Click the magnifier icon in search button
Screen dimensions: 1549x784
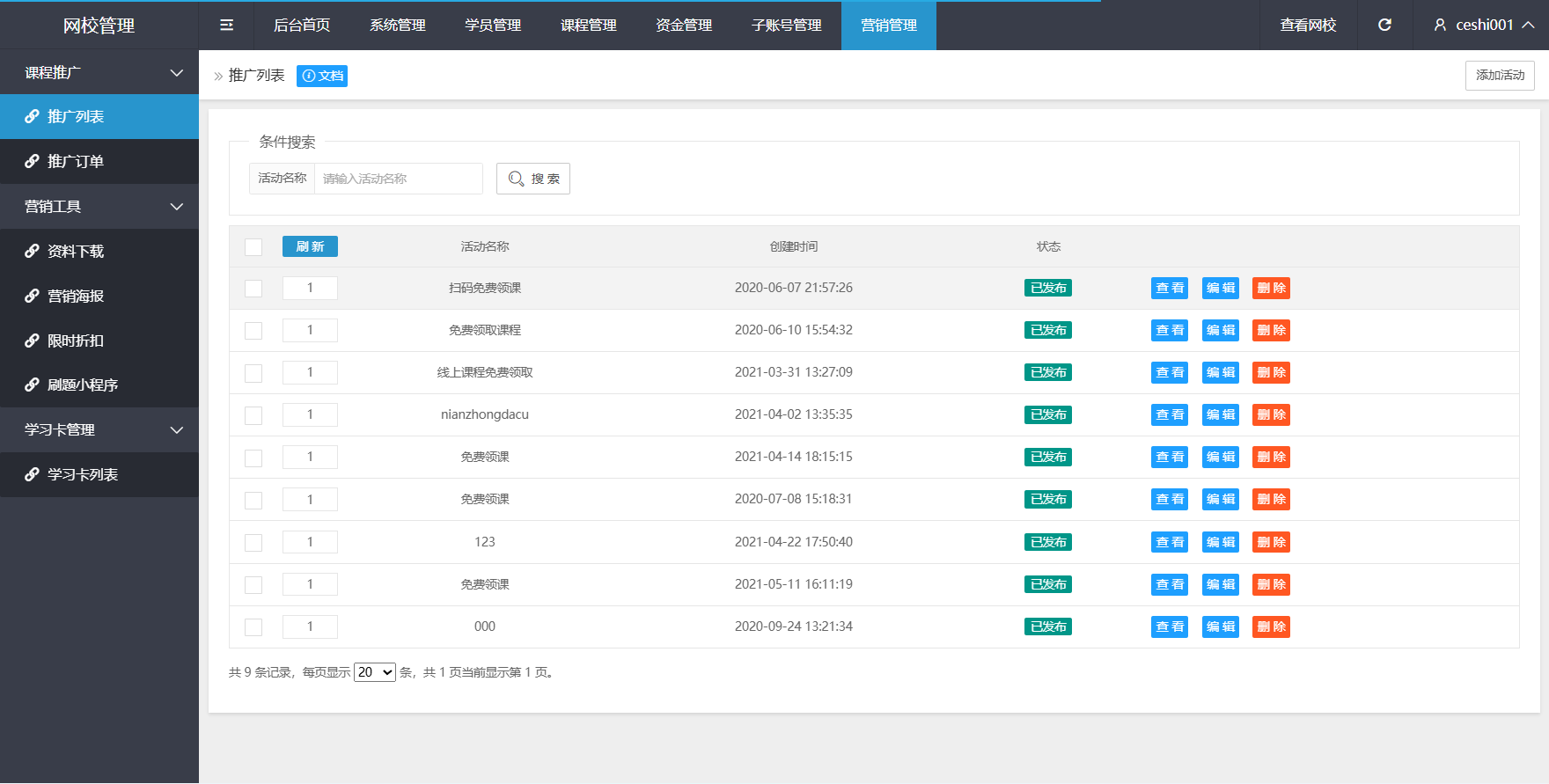(517, 179)
